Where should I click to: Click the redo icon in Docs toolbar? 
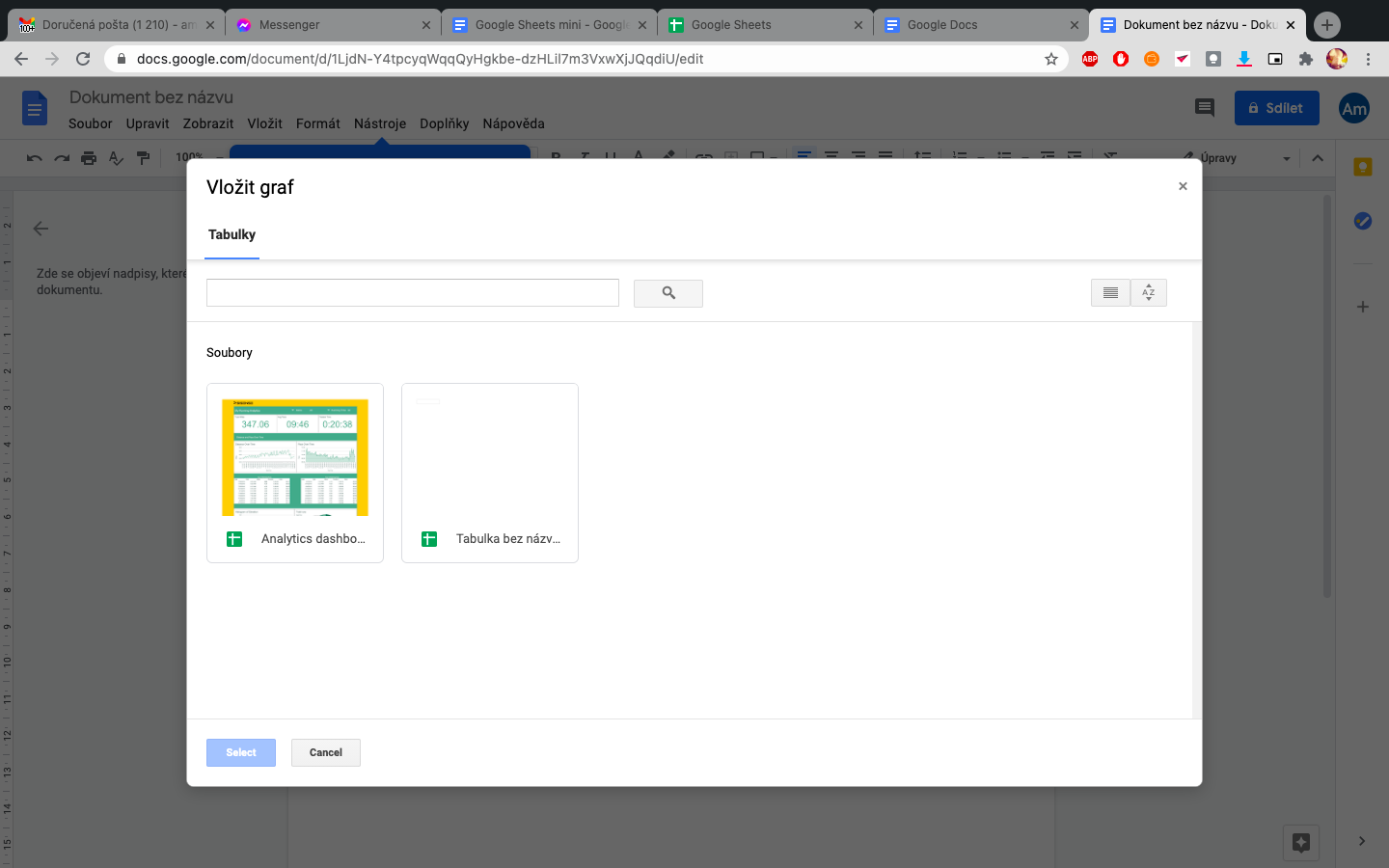[x=62, y=158]
